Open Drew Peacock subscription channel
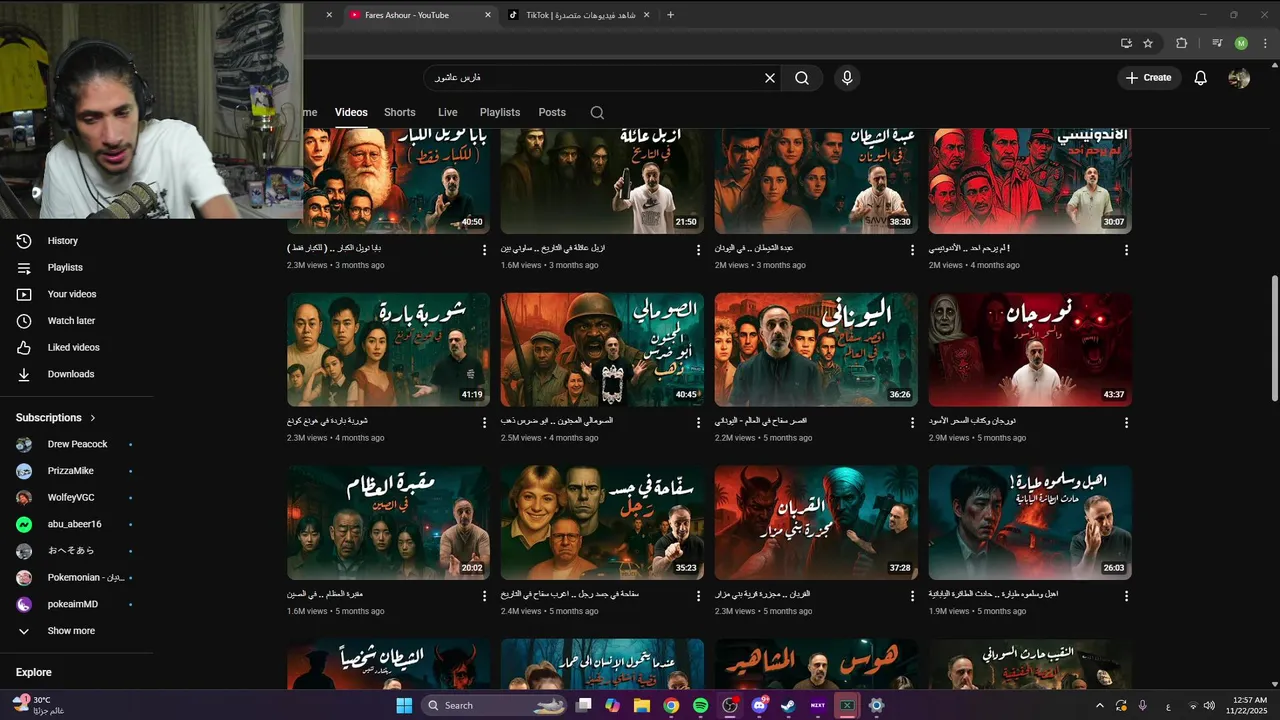 point(78,444)
